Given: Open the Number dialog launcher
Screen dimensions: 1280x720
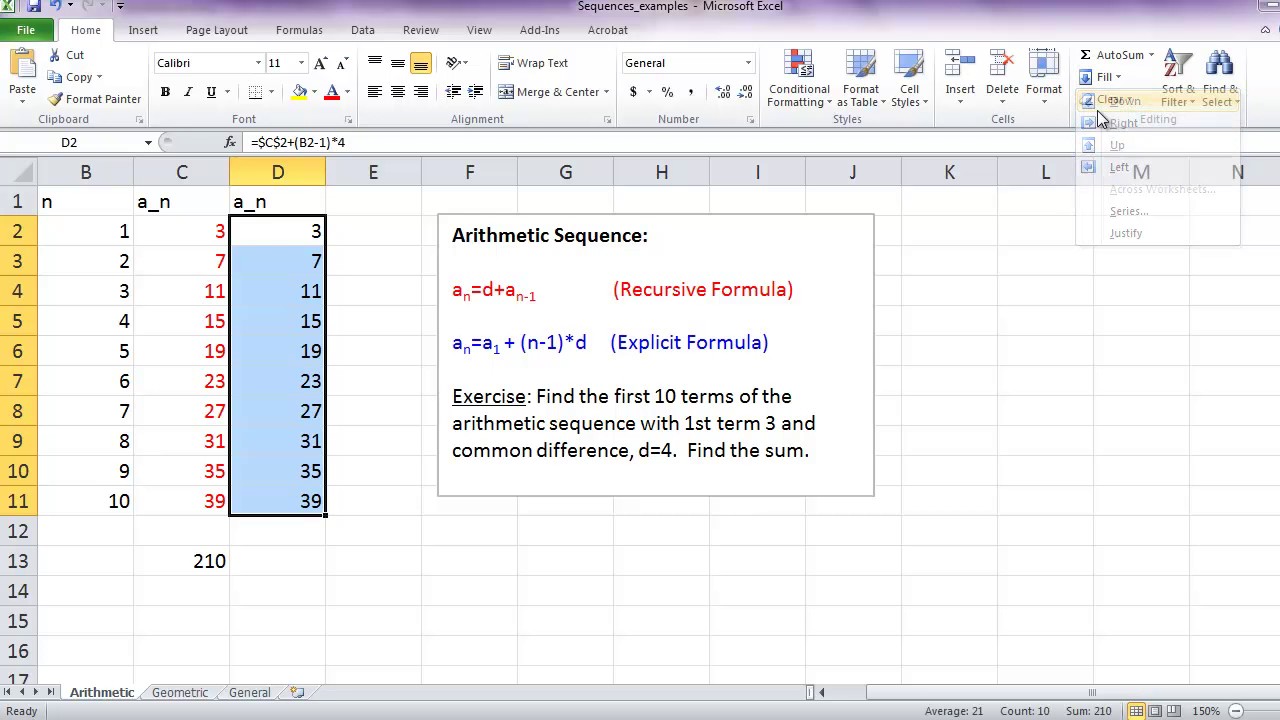Looking at the screenshot, I should [750, 120].
